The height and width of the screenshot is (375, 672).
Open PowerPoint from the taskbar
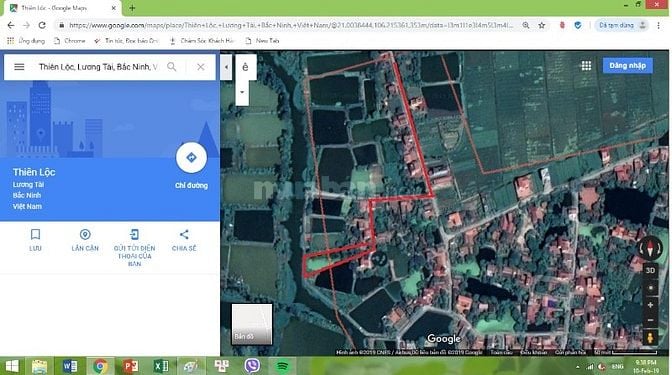(x=130, y=366)
